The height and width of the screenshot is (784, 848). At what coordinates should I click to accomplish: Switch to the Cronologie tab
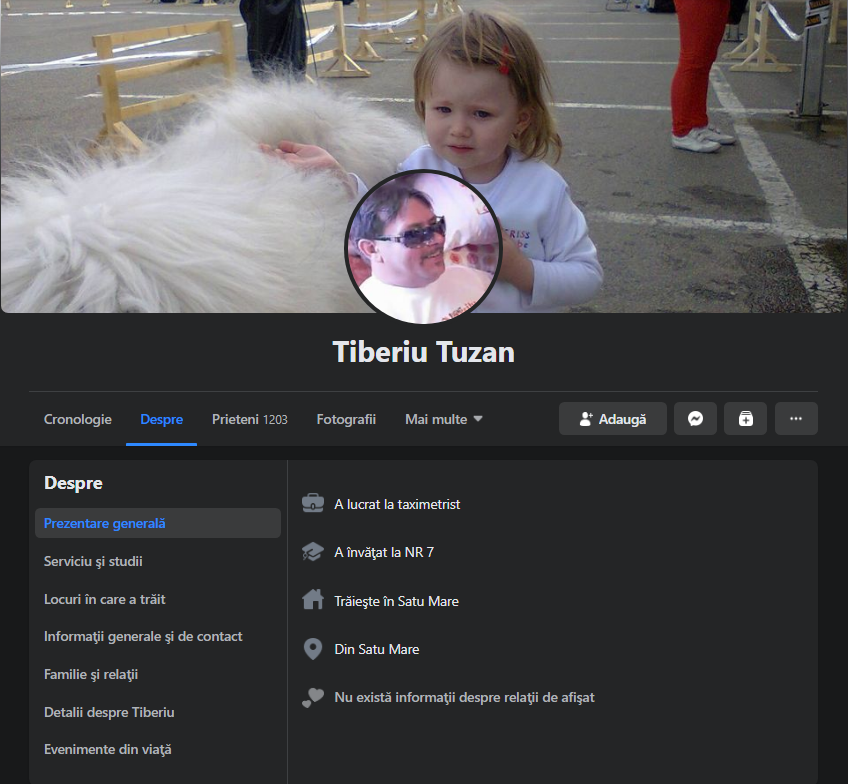[x=78, y=420]
